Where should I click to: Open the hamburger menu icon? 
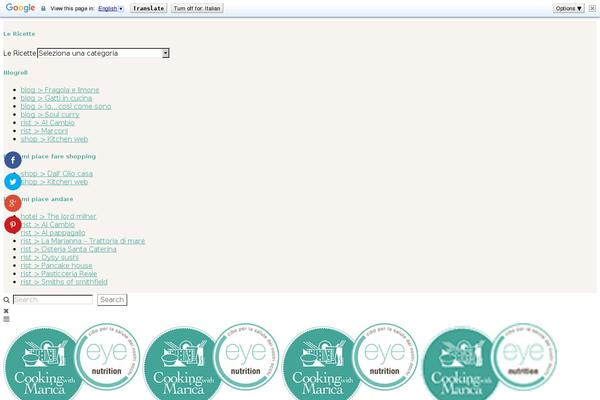[x=7, y=319]
